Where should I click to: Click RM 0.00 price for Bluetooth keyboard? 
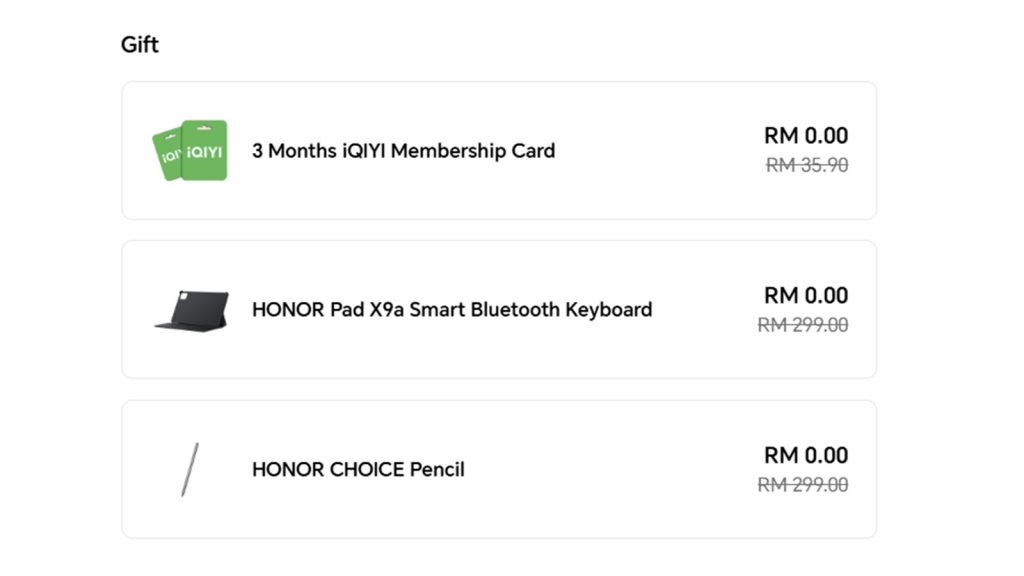click(x=806, y=296)
